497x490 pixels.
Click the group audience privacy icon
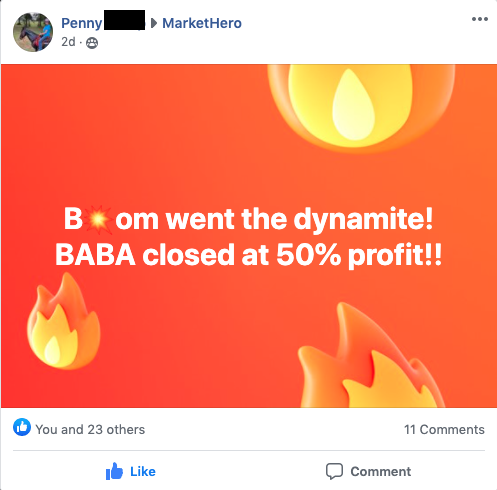[x=92, y=43]
